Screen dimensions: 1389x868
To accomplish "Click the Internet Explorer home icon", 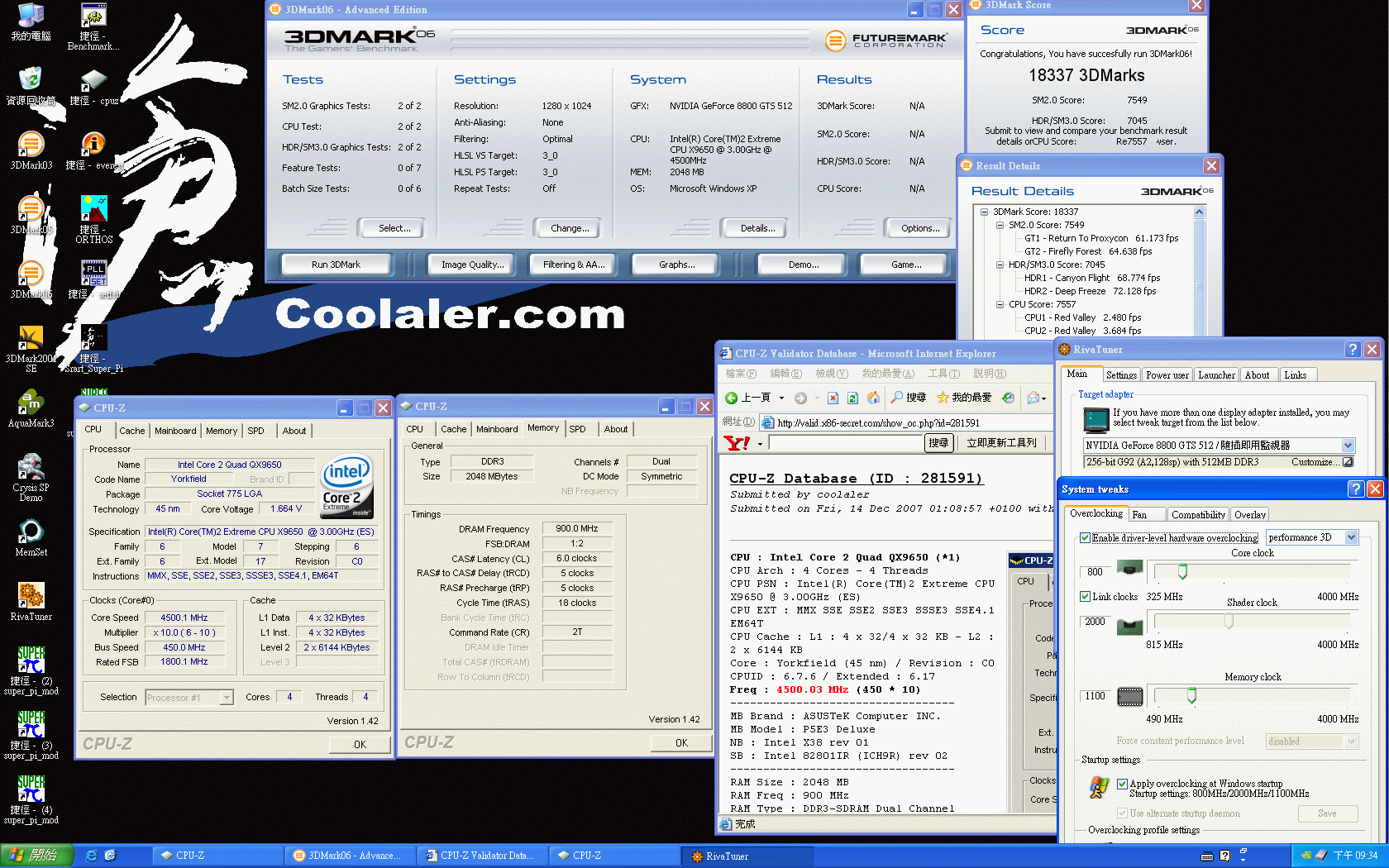I will (873, 398).
